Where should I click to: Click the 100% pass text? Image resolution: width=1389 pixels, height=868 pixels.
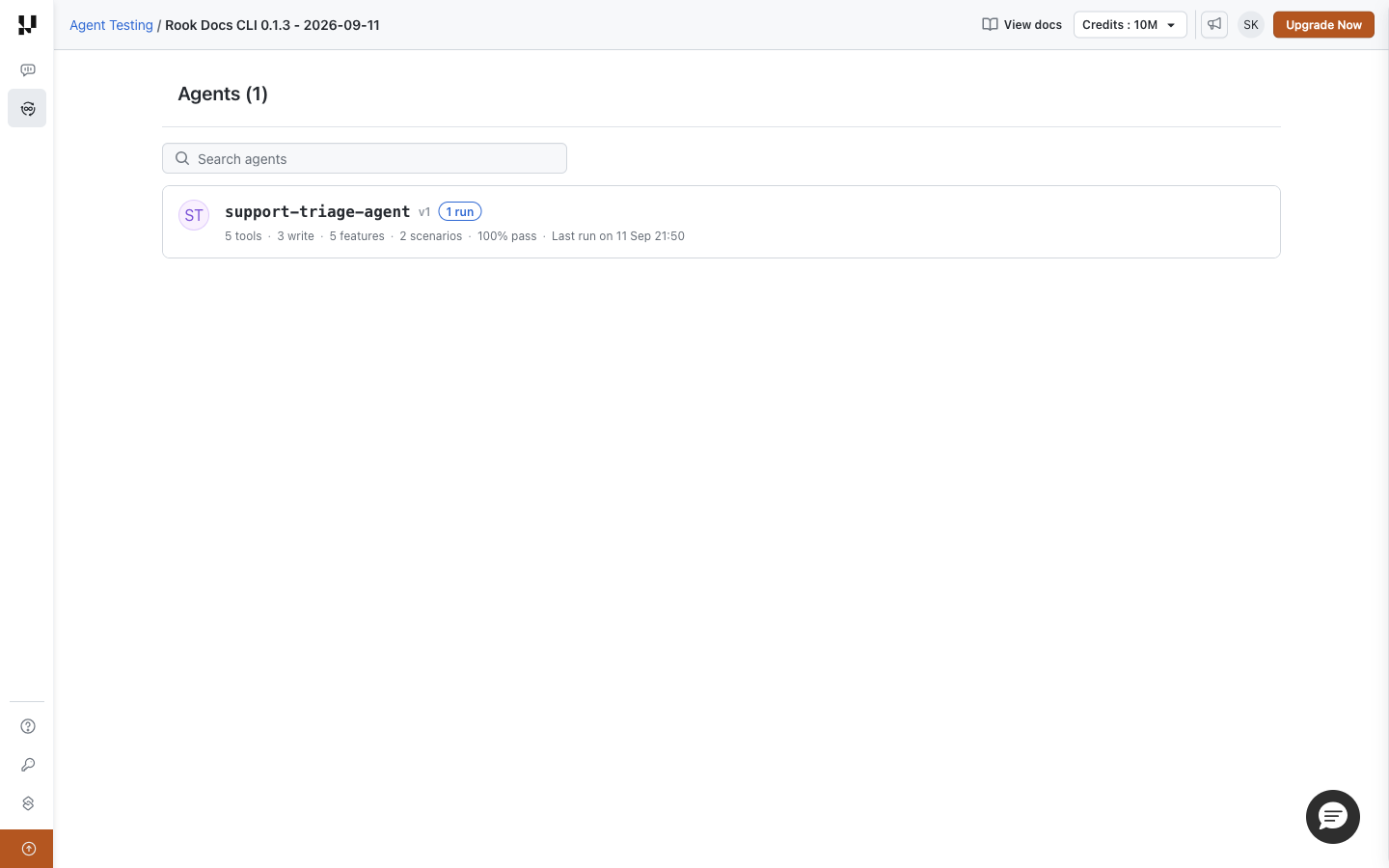coord(506,236)
